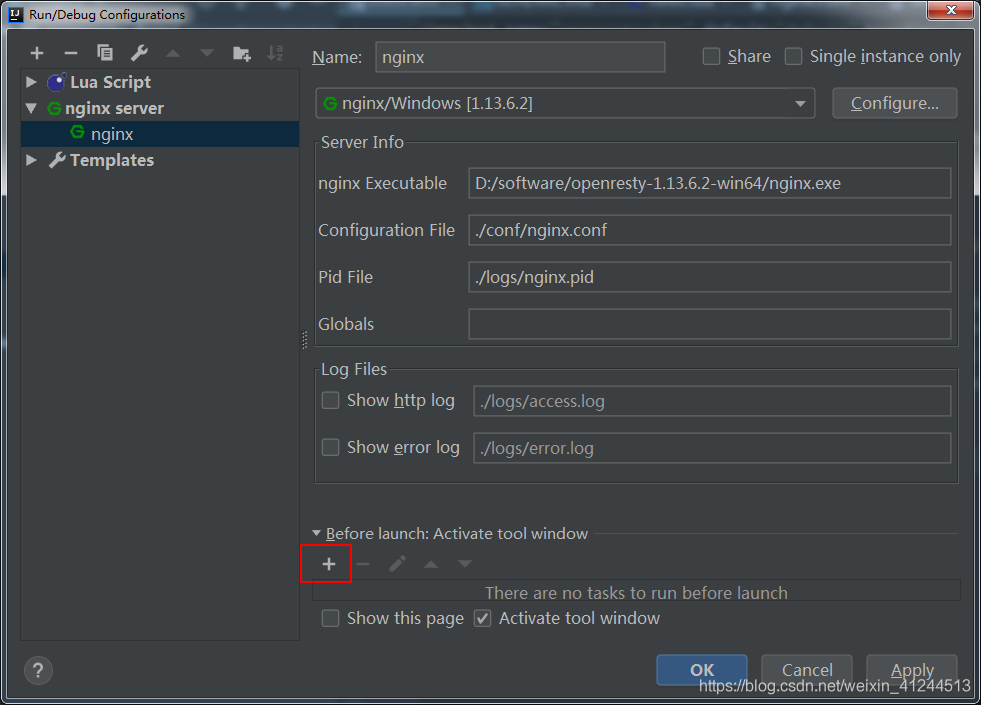Enable Single instance only checkbox
981x705 pixels.
[x=793, y=57]
